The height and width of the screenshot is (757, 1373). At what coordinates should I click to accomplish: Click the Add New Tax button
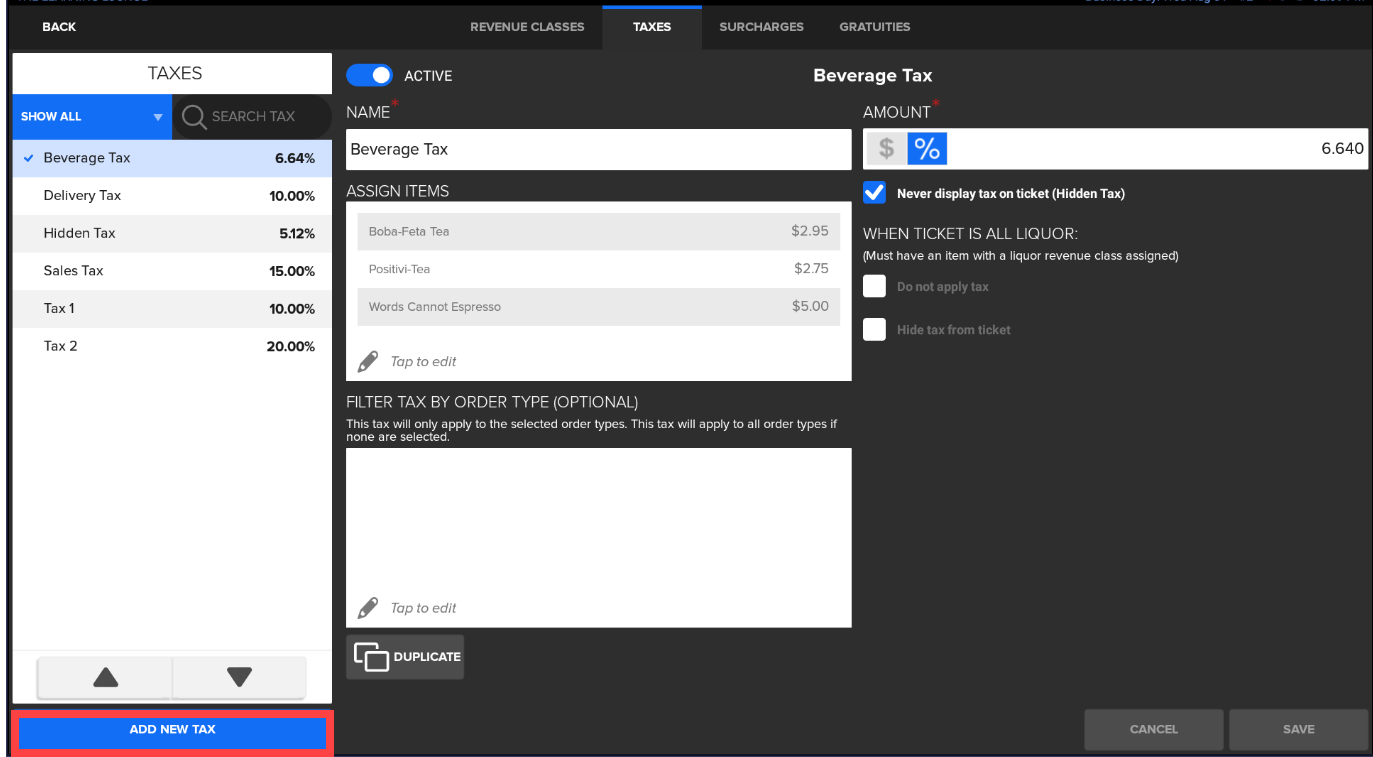[x=171, y=730]
